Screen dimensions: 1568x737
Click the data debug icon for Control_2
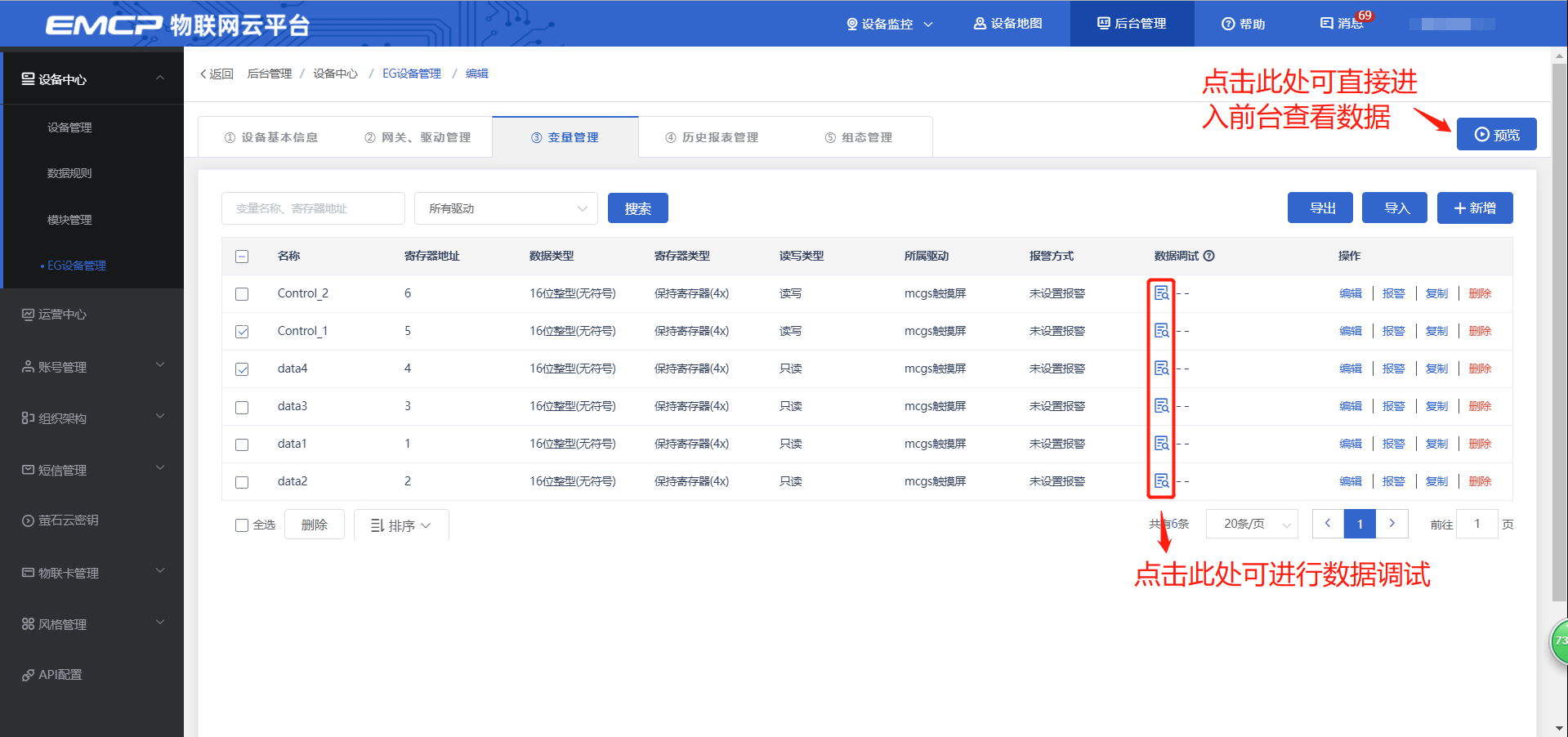(1161, 293)
